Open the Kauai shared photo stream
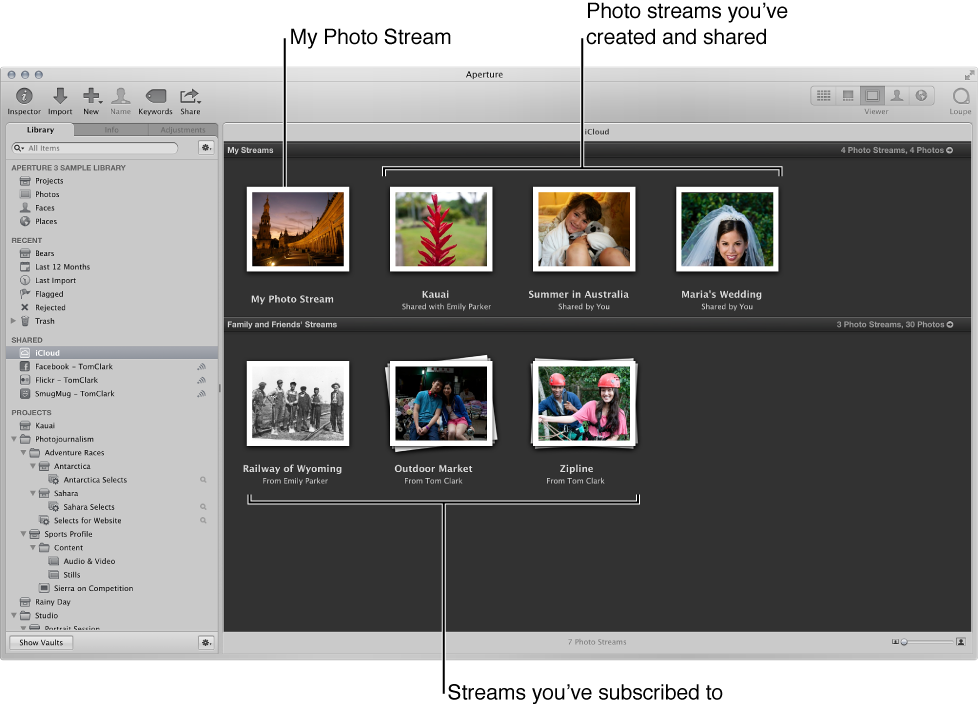978x710 pixels. pos(440,227)
